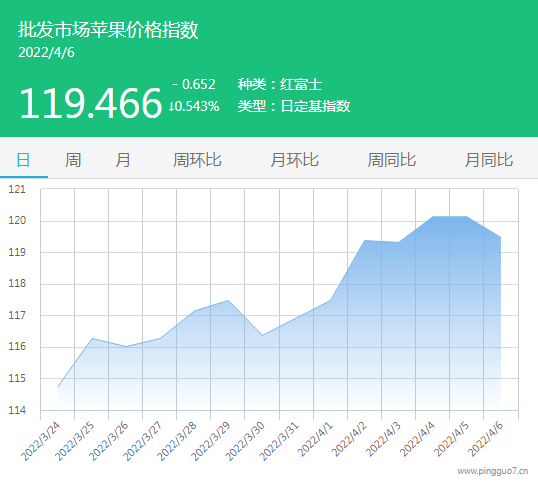Click the www.pingguo7.cn watermark link

493,471
